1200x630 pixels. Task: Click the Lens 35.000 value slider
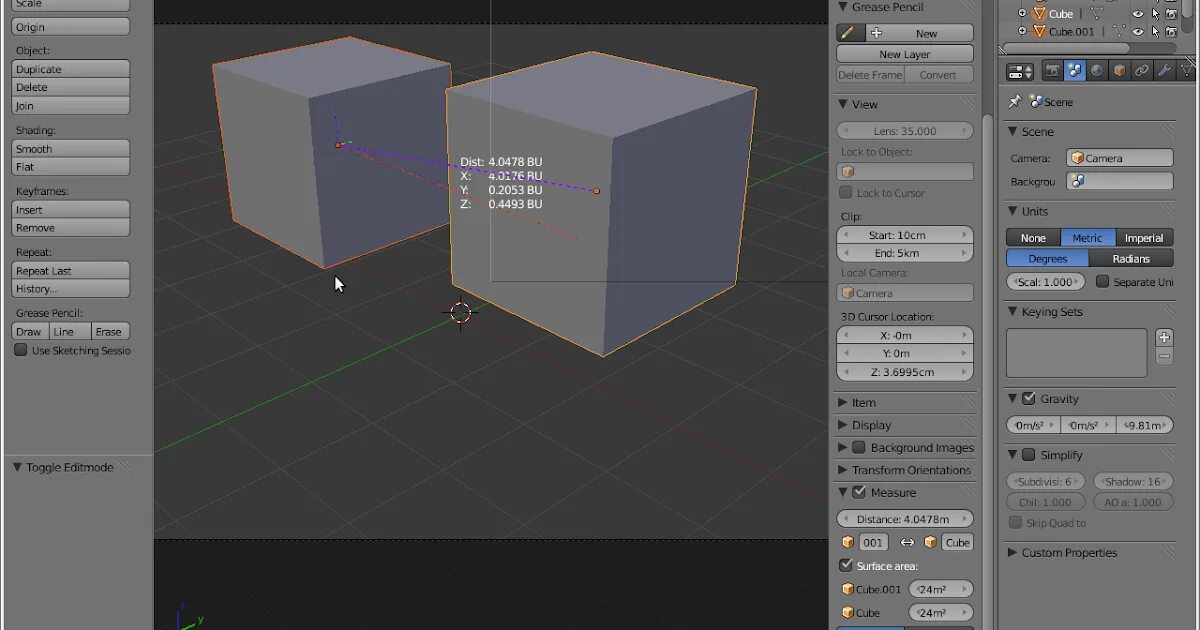pyautogui.click(x=905, y=130)
